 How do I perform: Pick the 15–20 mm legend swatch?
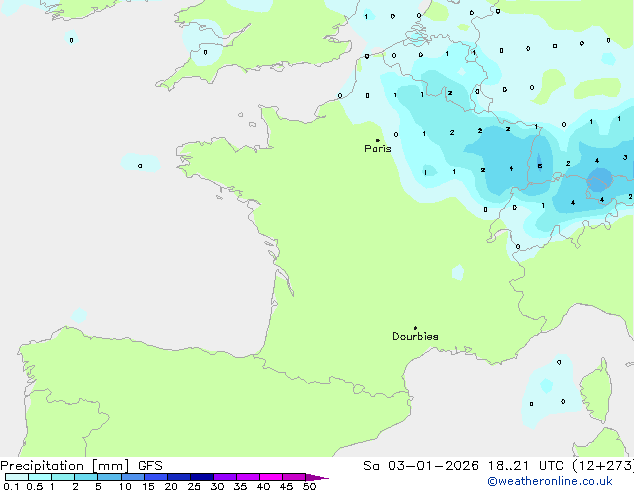(x=156, y=477)
